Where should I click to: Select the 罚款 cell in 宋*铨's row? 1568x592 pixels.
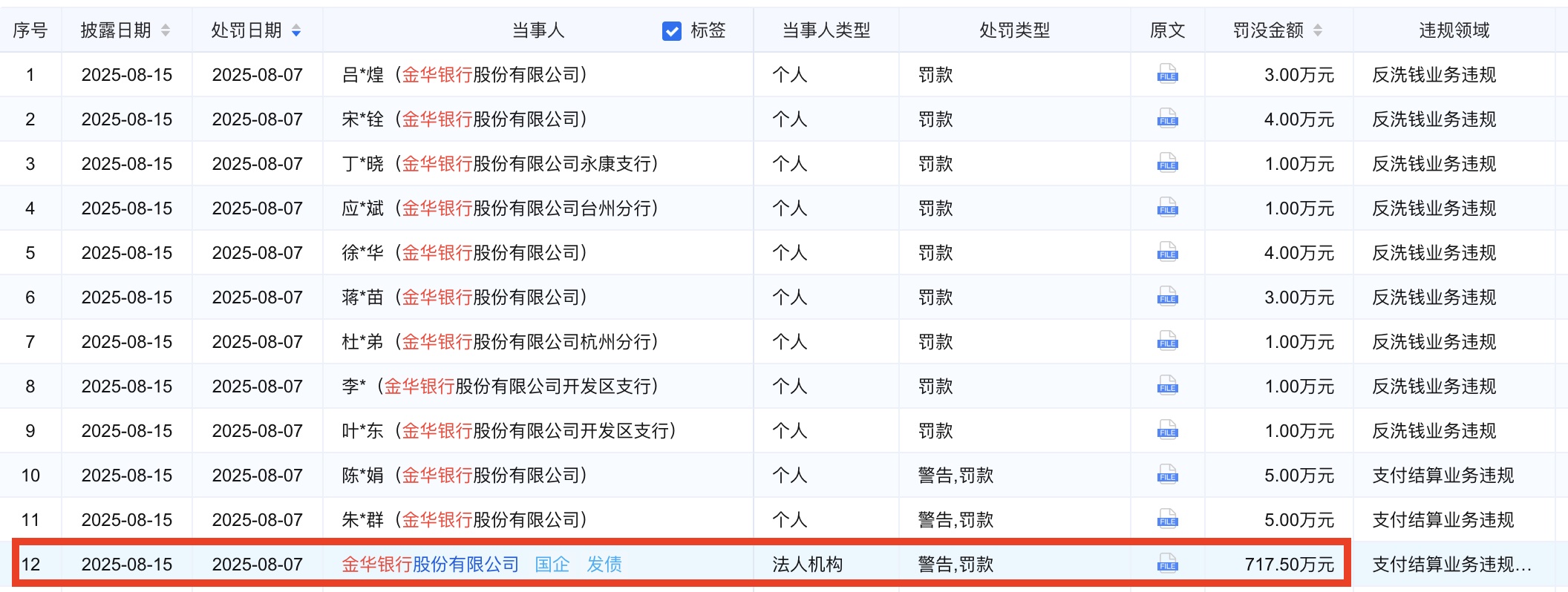coord(935,119)
